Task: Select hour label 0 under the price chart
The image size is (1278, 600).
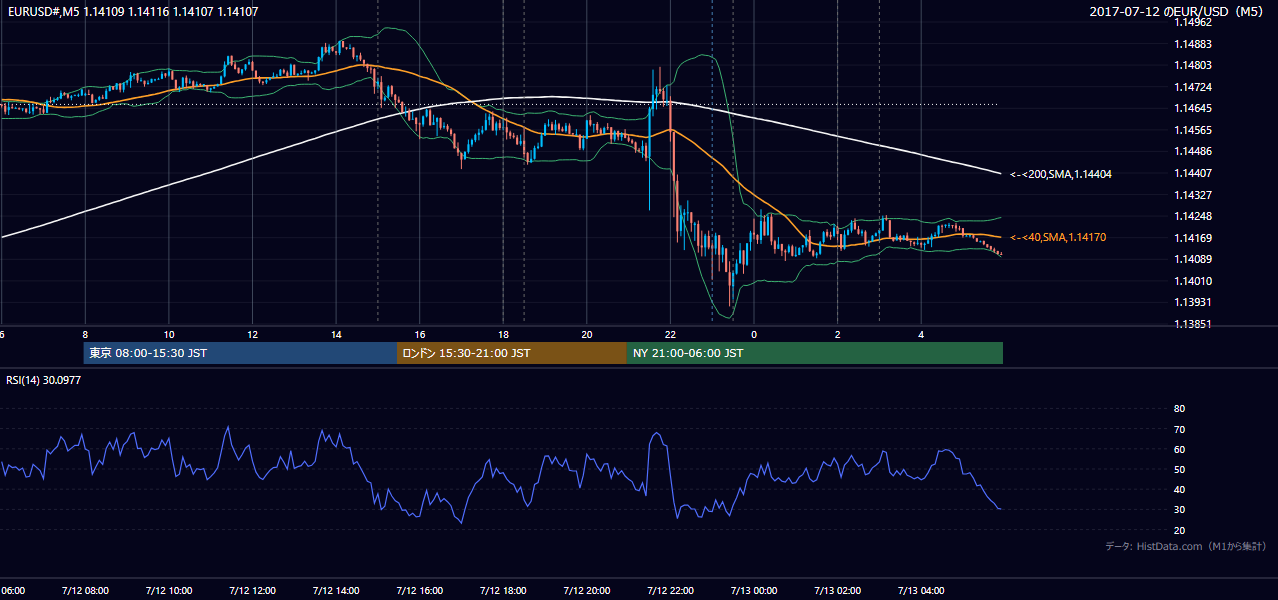Action: click(x=754, y=334)
